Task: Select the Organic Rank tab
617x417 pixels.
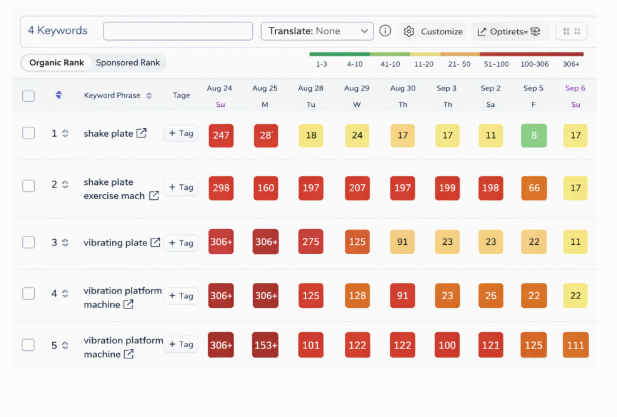Action: click(57, 63)
